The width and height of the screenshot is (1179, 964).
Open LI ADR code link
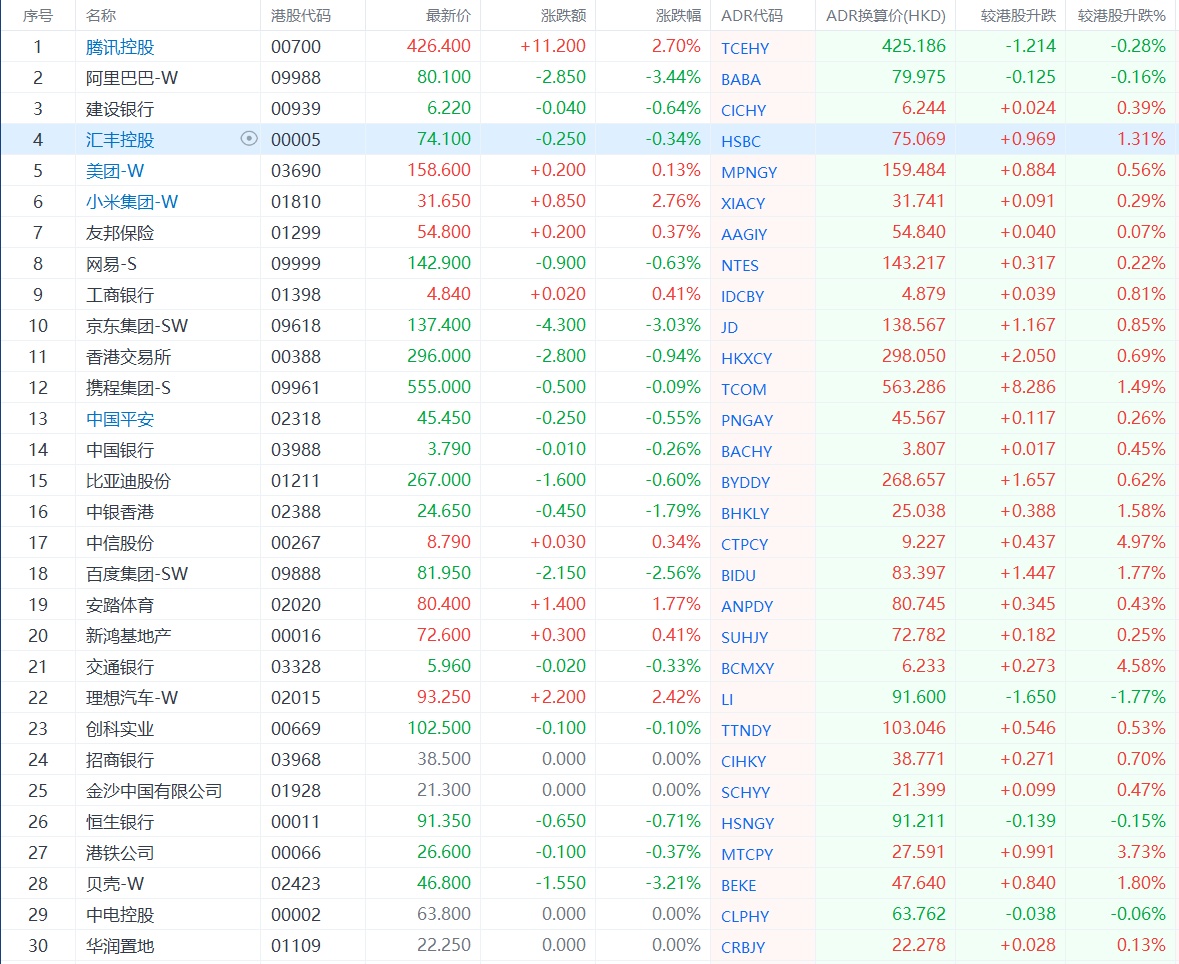(x=727, y=700)
